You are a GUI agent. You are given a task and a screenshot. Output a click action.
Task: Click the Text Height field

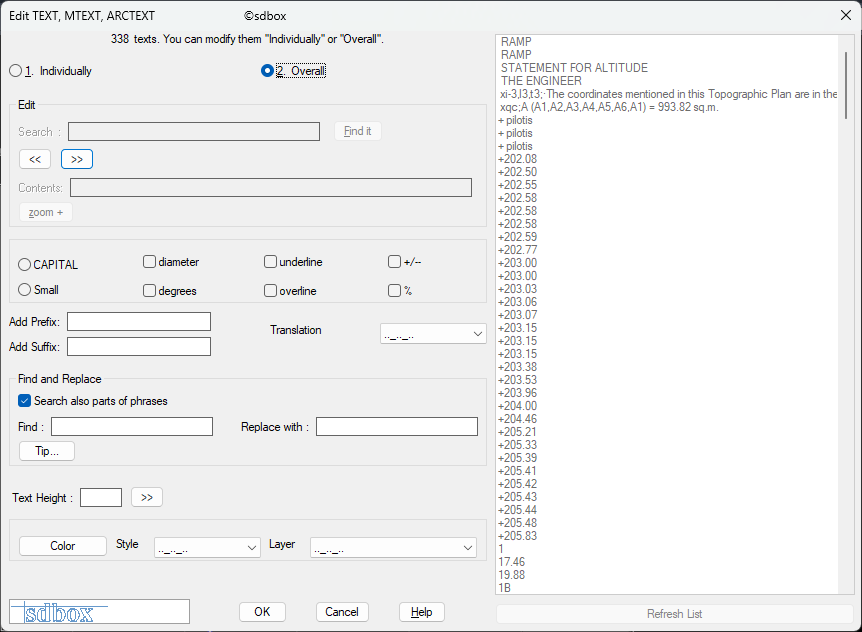click(x=101, y=497)
